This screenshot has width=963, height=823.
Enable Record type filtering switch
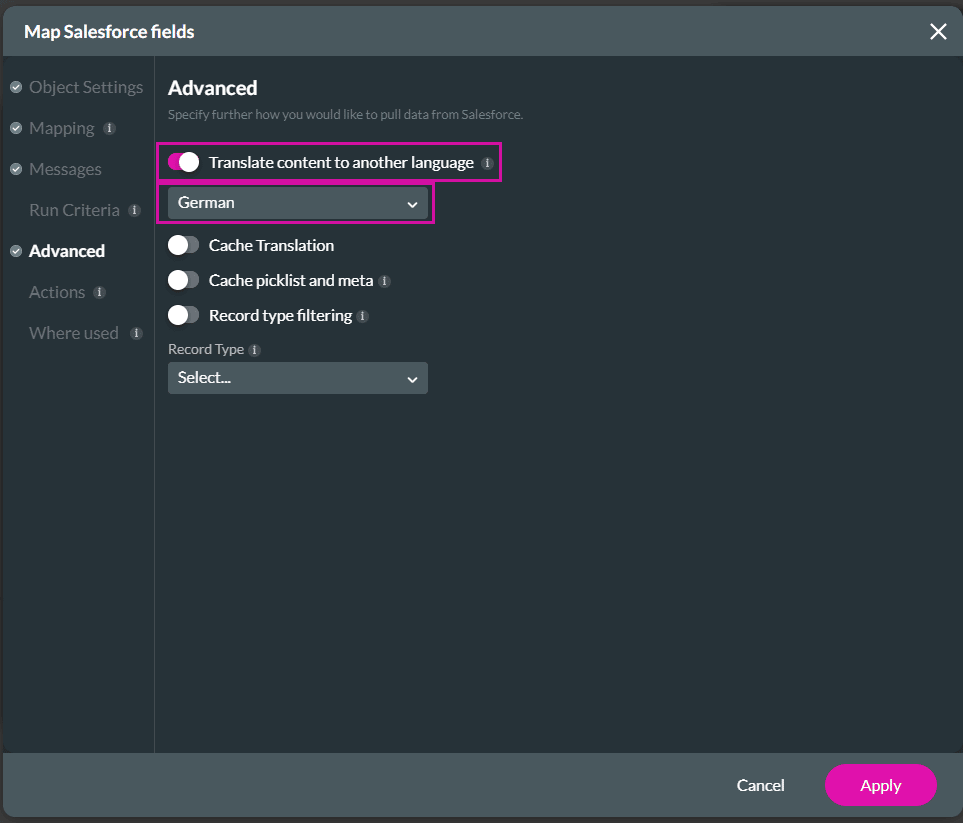184,315
